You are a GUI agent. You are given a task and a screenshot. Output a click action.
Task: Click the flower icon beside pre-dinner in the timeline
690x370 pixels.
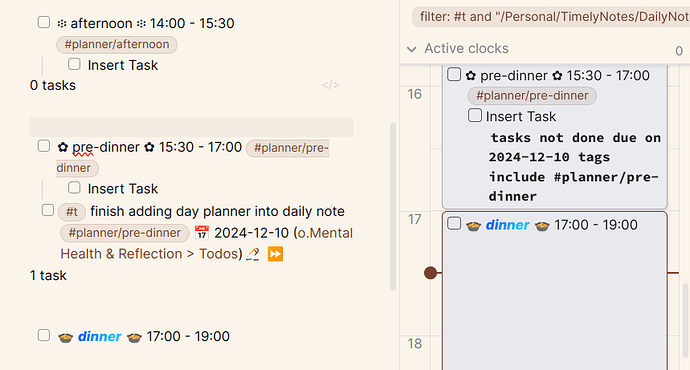pos(470,76)
